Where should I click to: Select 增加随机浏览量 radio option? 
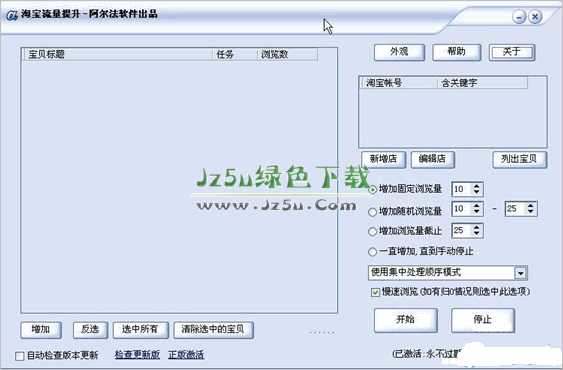(x=372, y=212)
